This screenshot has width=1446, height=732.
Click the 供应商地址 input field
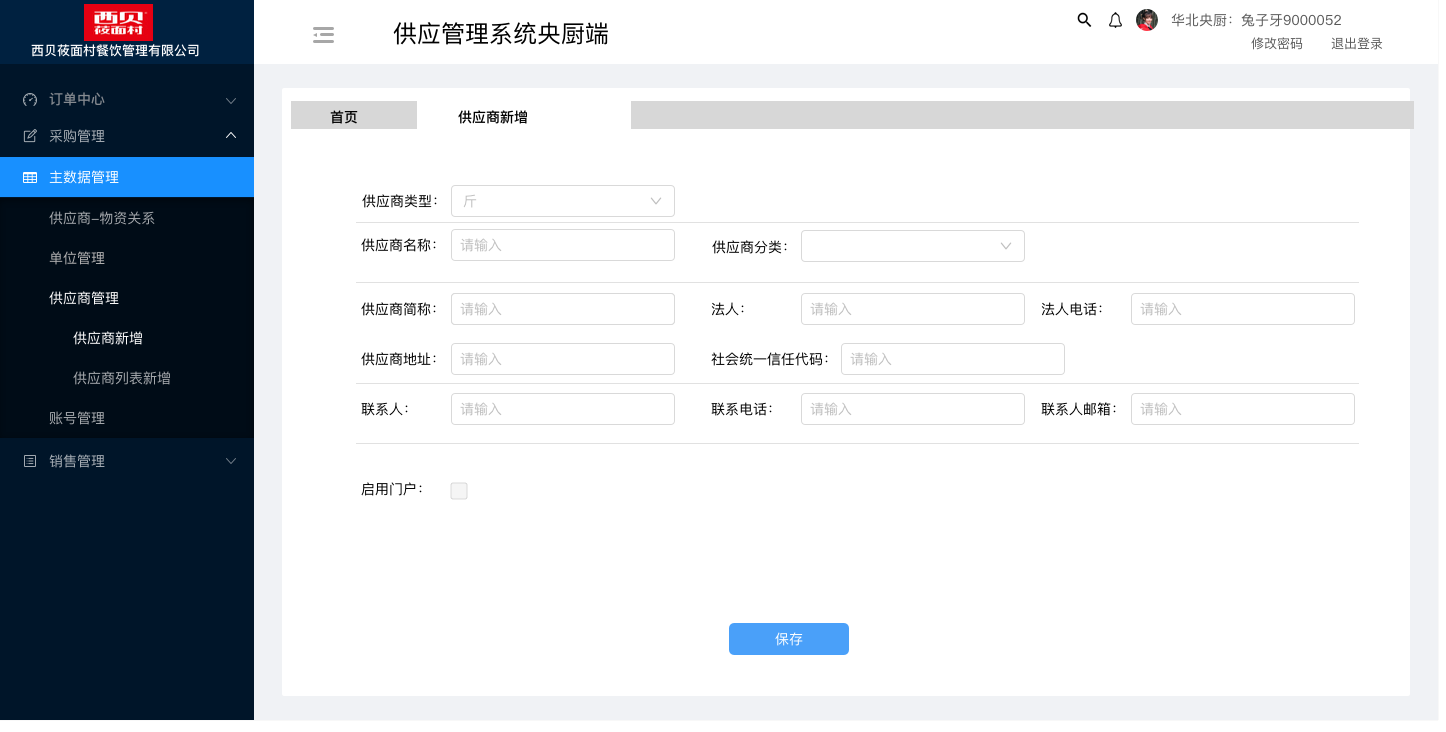pos(563,359)
